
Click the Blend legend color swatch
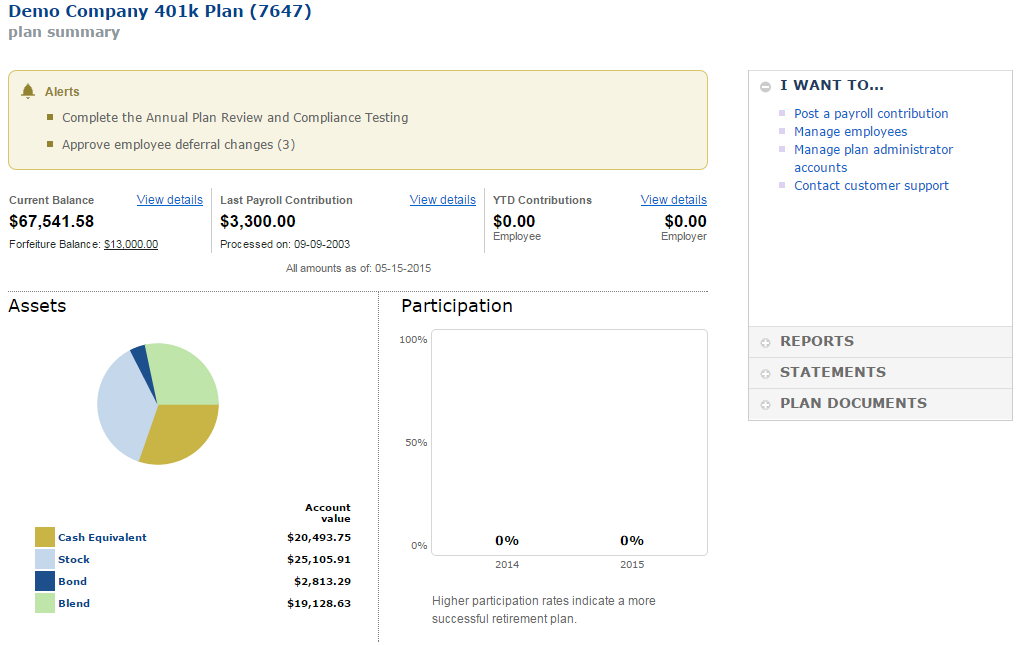coord(45,604)
